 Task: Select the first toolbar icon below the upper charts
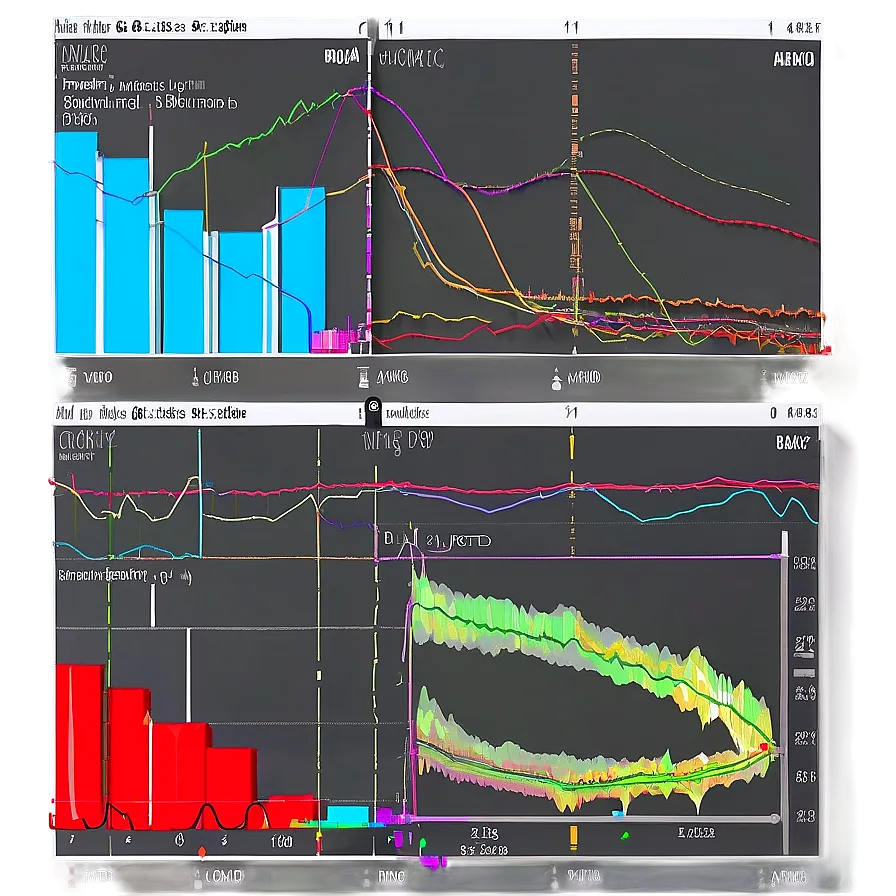(71, 377)
